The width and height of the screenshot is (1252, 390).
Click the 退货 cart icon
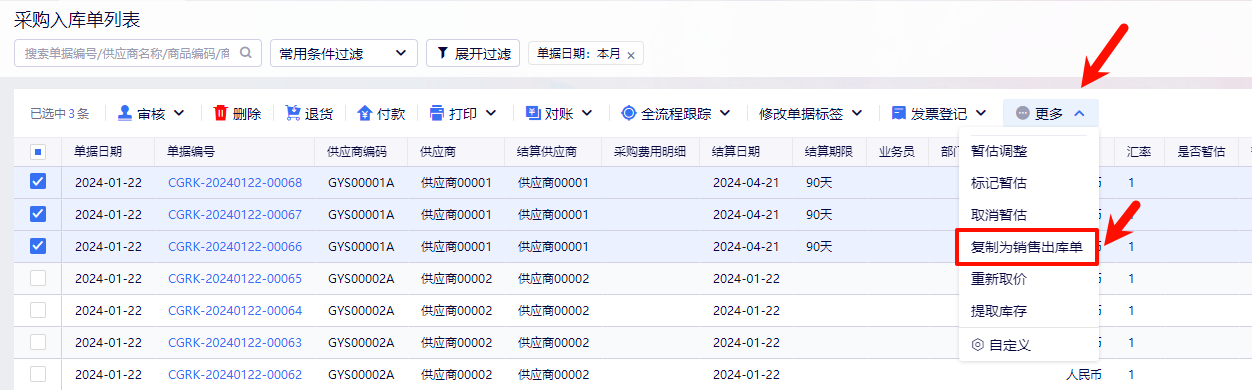(x=293, y=113)
